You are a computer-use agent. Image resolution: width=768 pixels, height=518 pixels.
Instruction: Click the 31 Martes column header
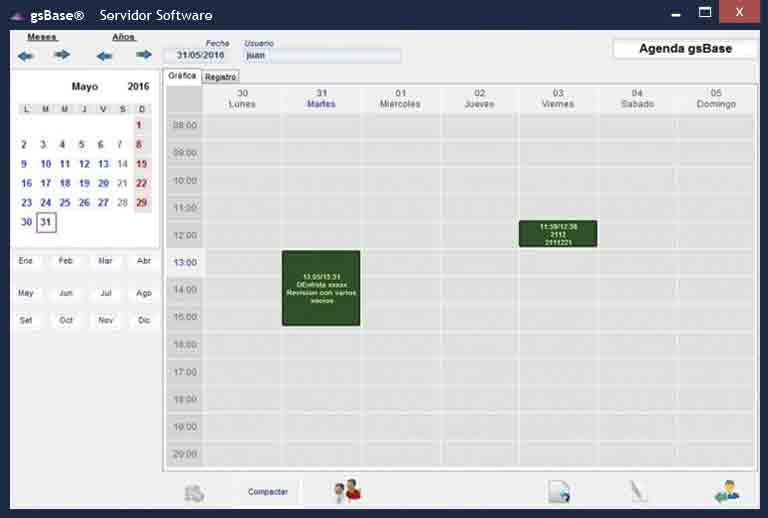[321, 99]
